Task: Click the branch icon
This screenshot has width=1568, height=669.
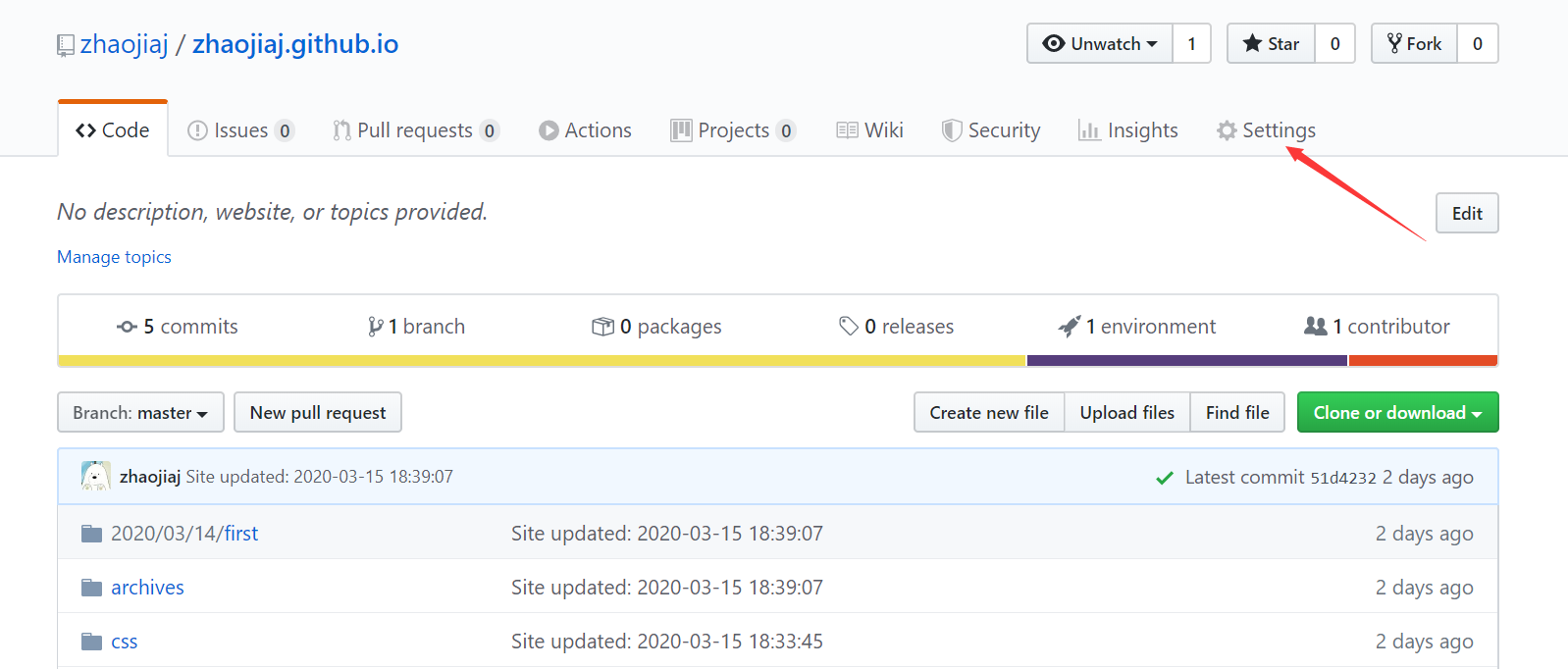Action: pyautogui.click(x=375, y=327)
